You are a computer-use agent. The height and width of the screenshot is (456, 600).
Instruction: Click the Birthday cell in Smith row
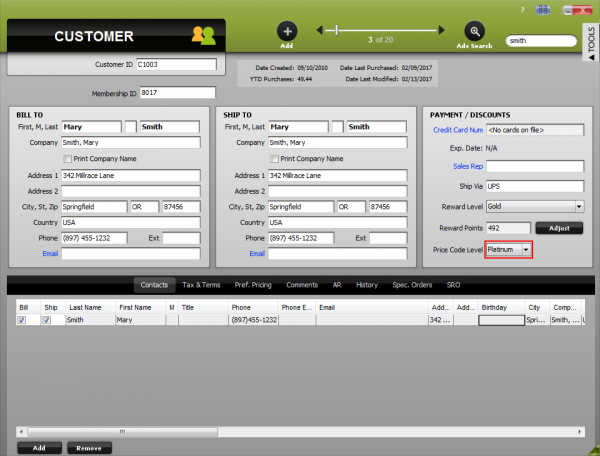click(x=501, y=320)
